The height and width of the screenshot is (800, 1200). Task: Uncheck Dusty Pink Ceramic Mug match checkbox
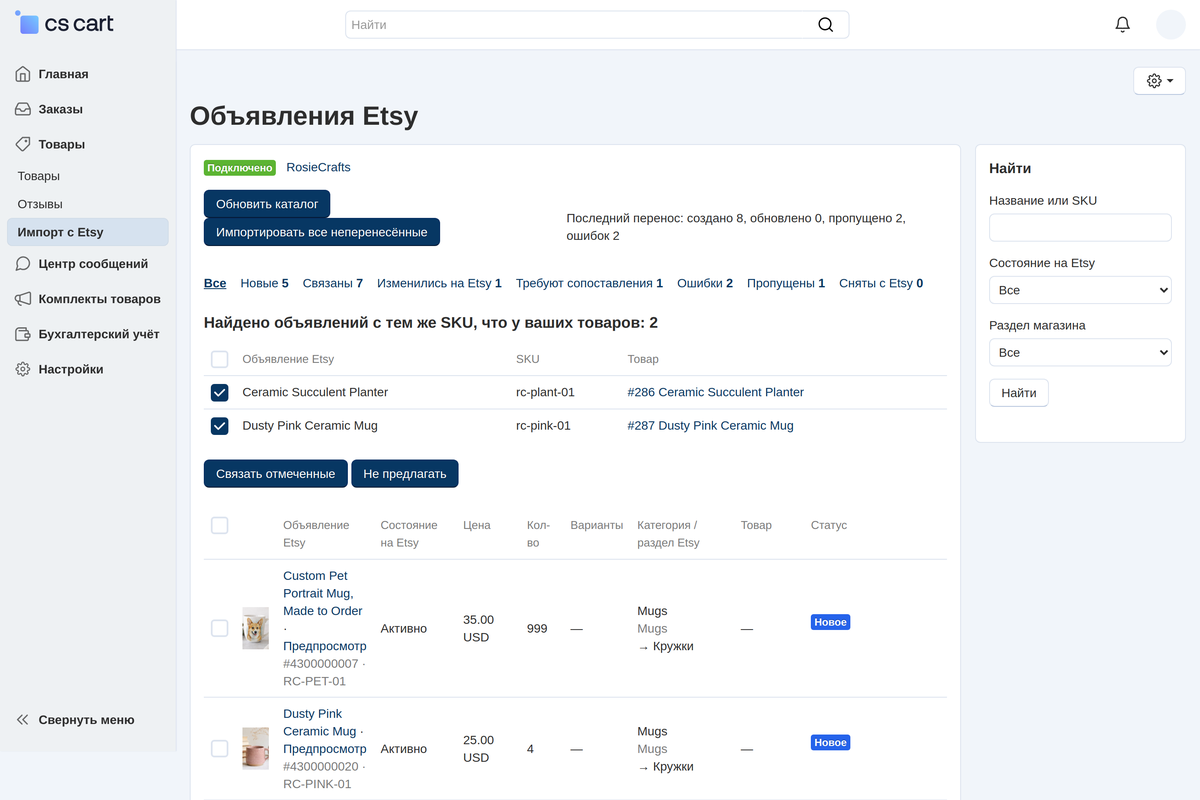click(220, 426)
